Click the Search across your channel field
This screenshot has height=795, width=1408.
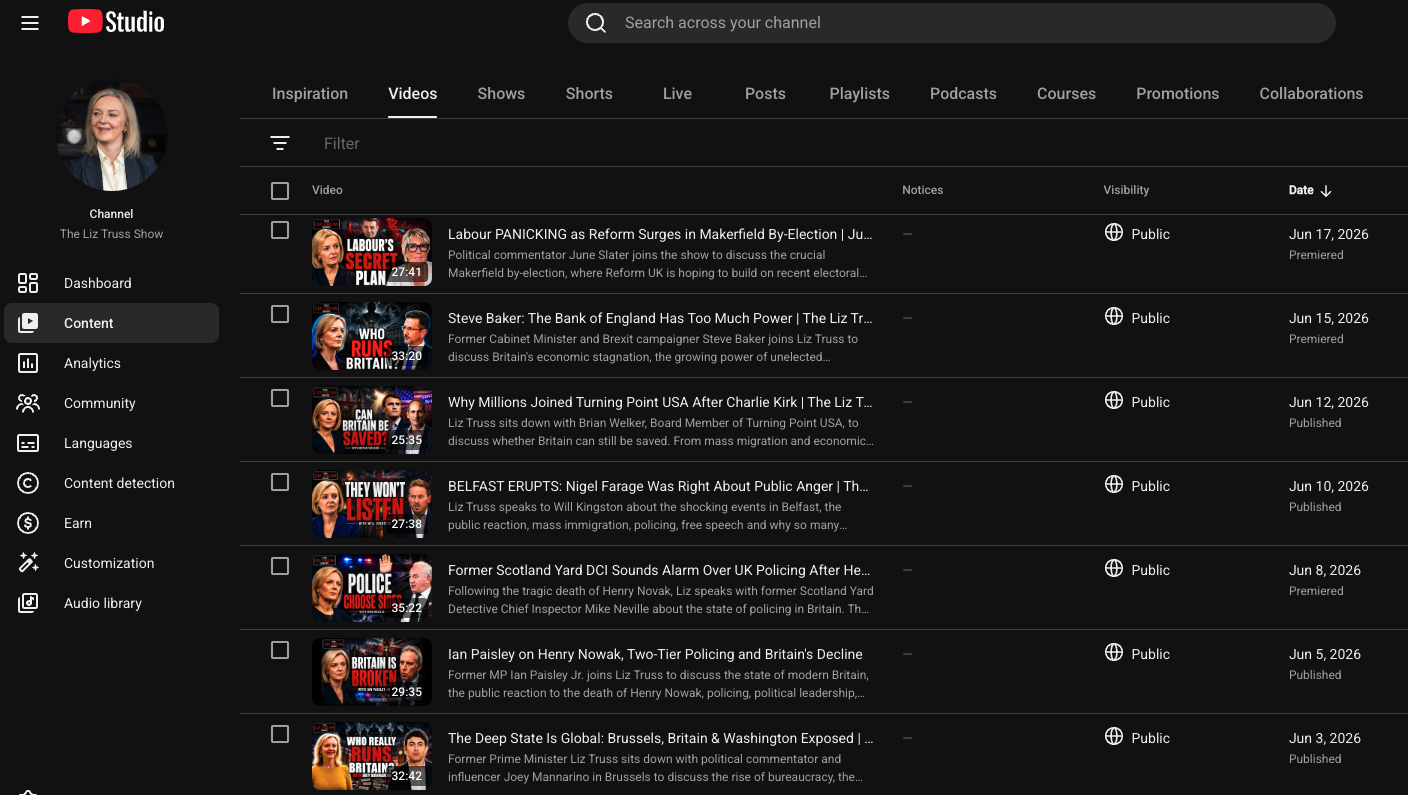tap(951, 23)
